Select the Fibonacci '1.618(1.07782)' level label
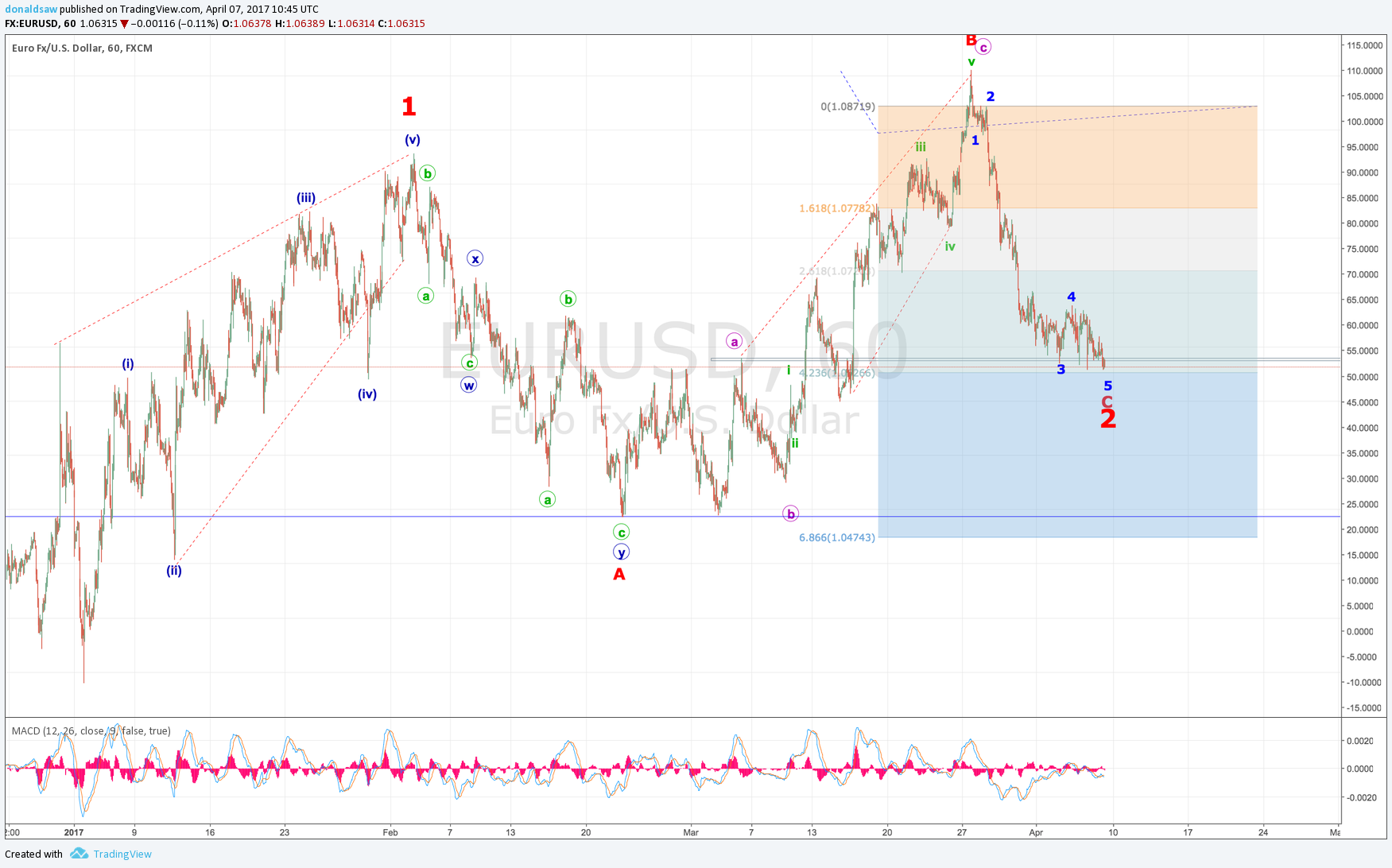1392x868 pixels. [x=837, y=208]
